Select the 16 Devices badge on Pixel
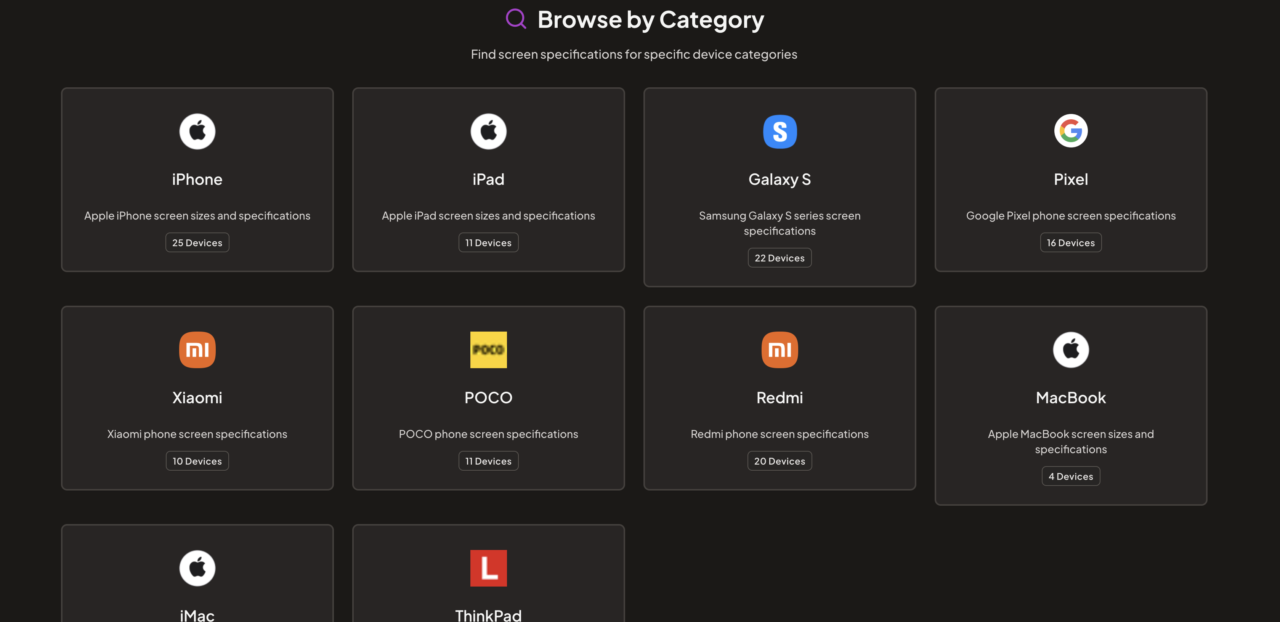The width and height of the screenshot is (1280, 622). point(1071,243)
